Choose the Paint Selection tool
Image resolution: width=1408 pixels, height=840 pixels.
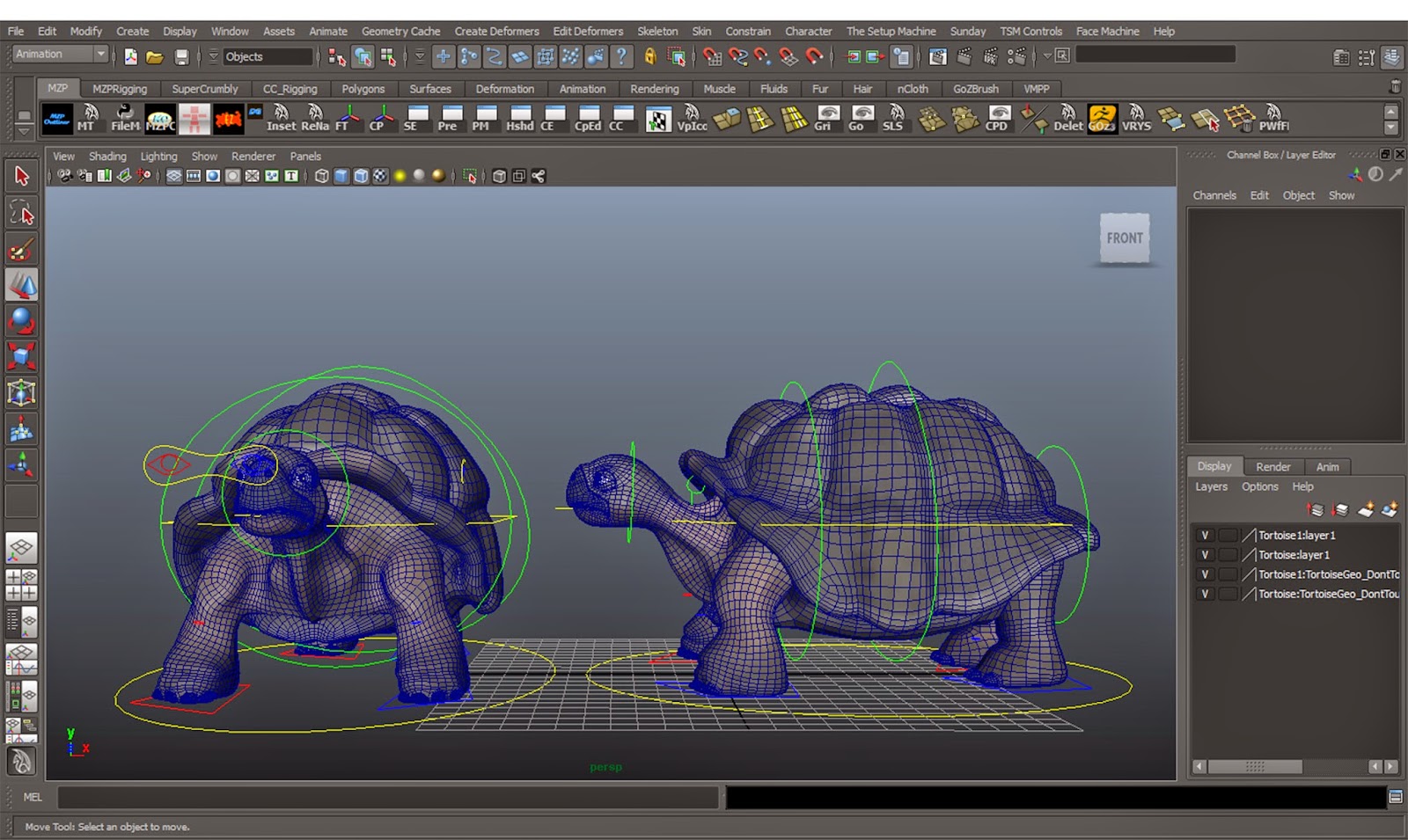point(21,250)
